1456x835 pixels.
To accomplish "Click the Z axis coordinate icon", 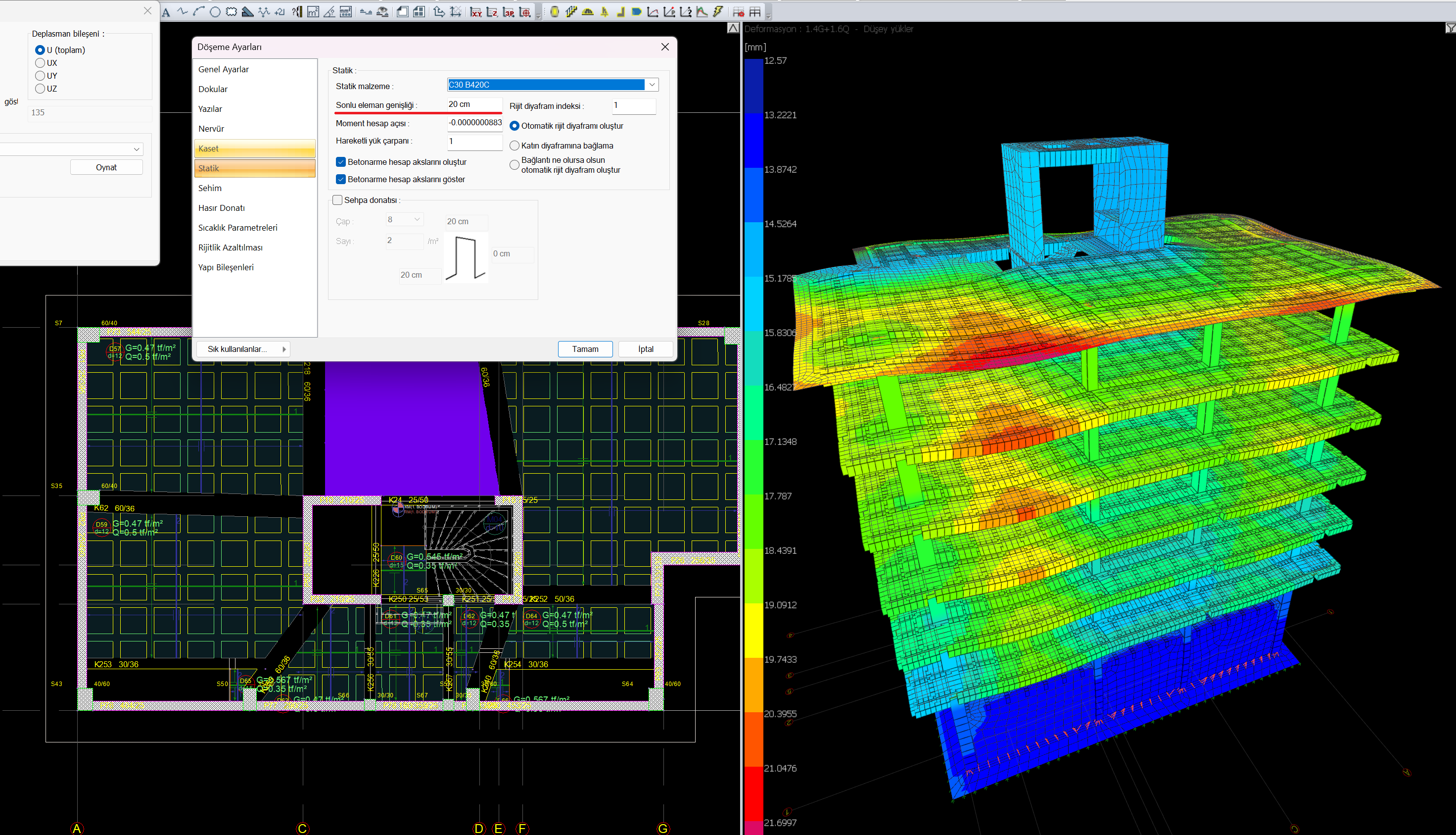I will click(492, 12).
